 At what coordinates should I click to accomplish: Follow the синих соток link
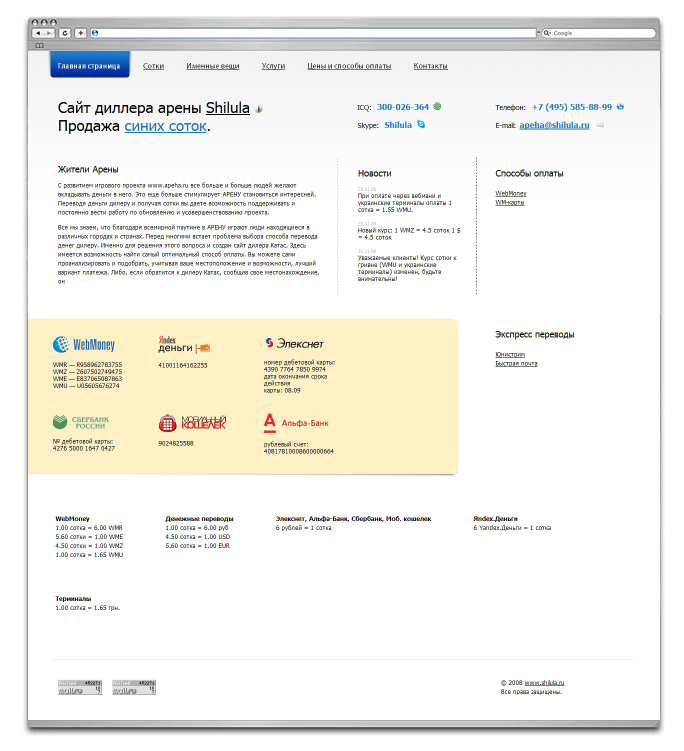click(x=166, y=126)
